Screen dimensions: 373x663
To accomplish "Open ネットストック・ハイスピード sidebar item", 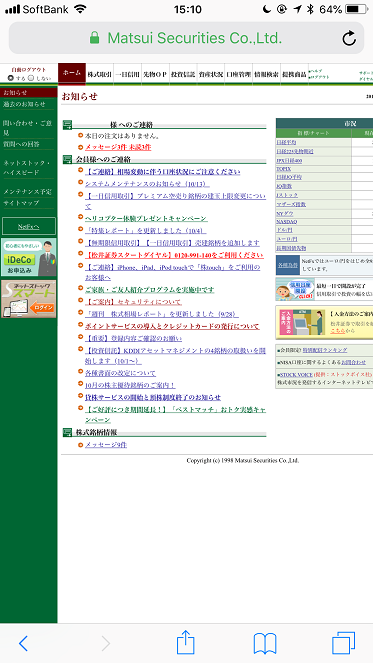I will pos(27,168).
